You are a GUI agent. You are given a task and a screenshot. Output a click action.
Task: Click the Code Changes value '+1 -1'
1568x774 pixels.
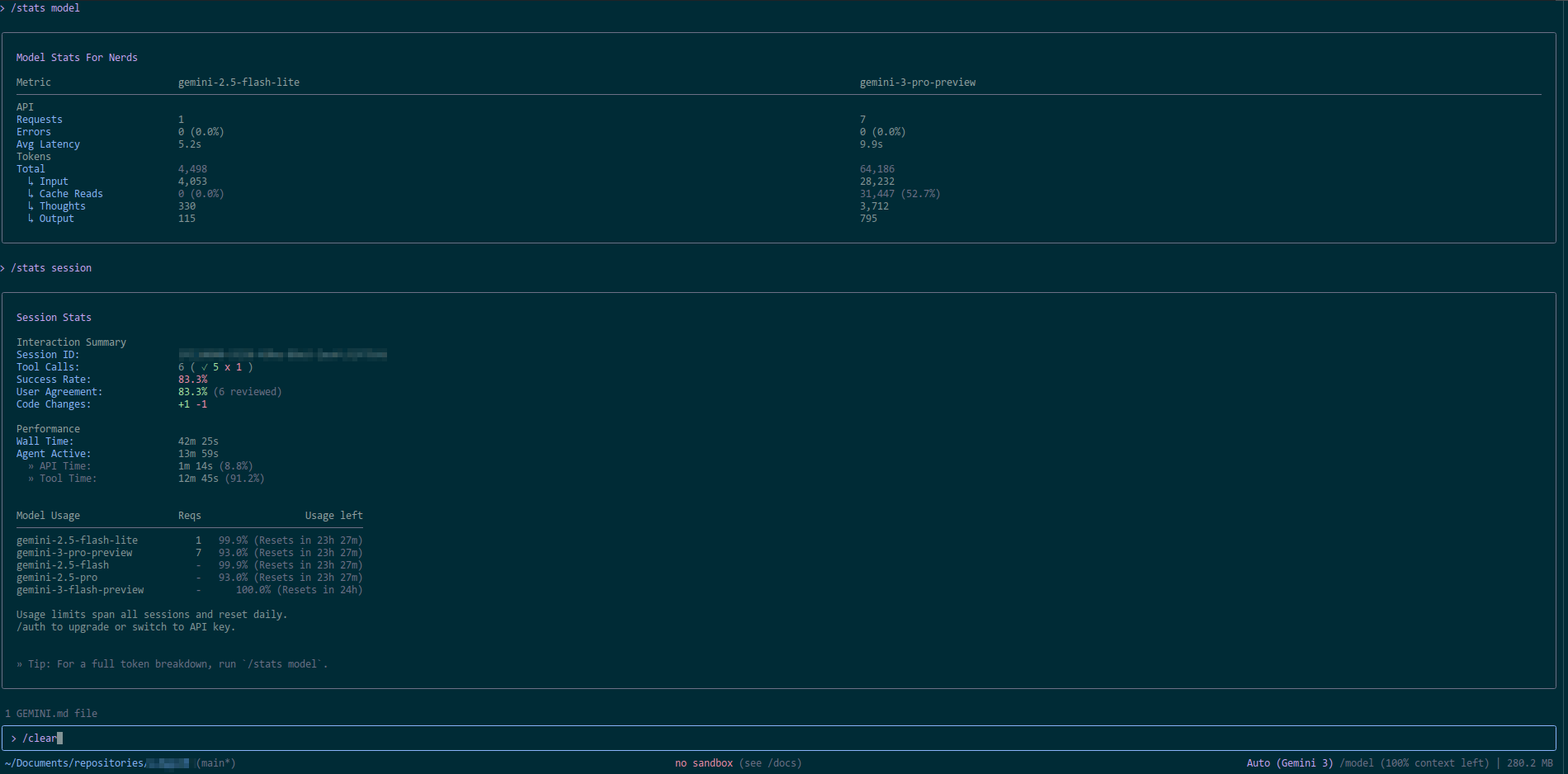pyautogui.click(x=193, y=404)
